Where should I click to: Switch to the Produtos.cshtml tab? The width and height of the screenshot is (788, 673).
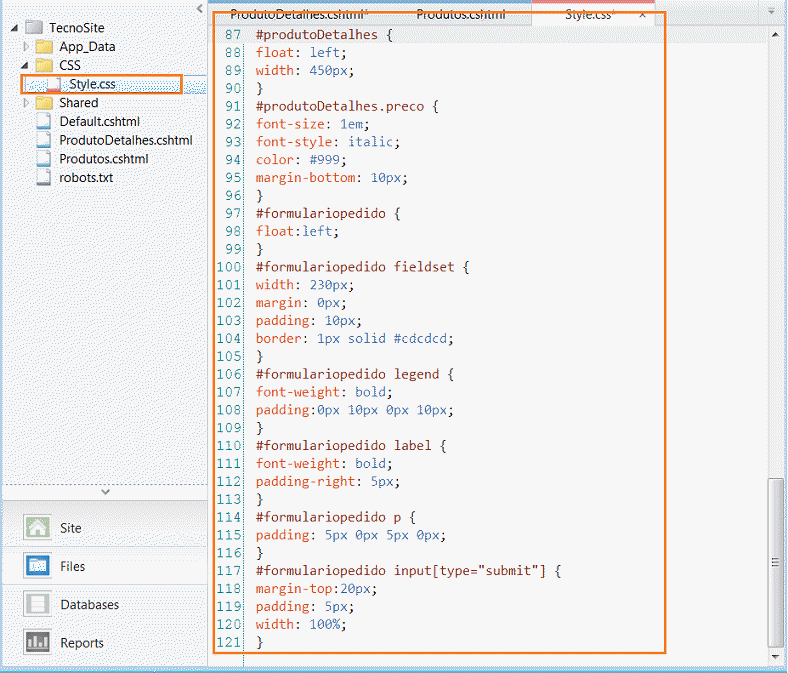461,15
